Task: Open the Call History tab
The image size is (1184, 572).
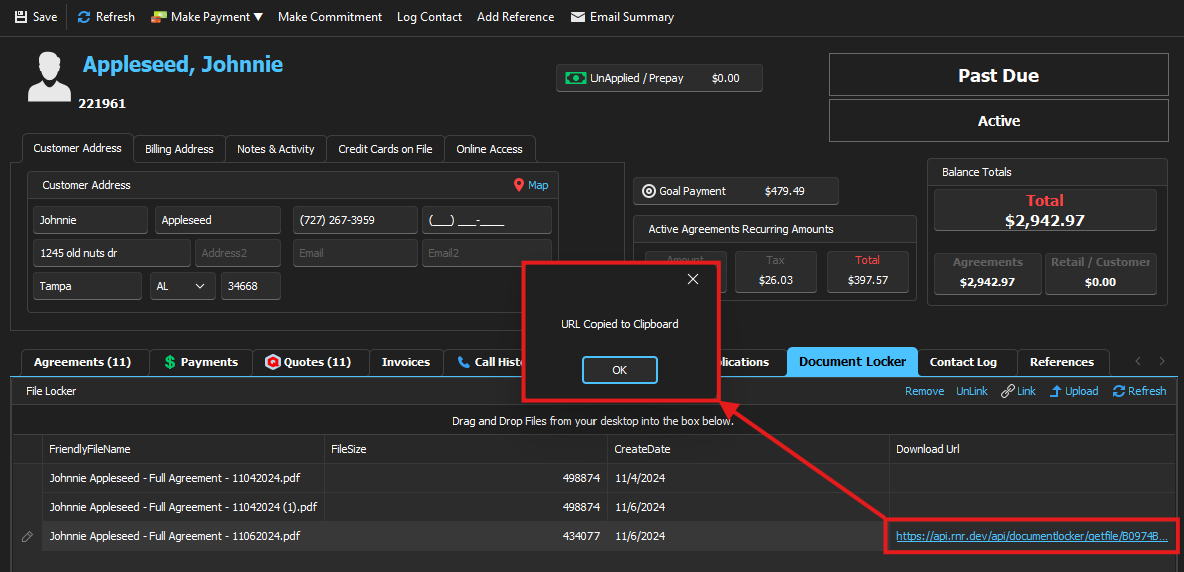Action: pos(484,362)
